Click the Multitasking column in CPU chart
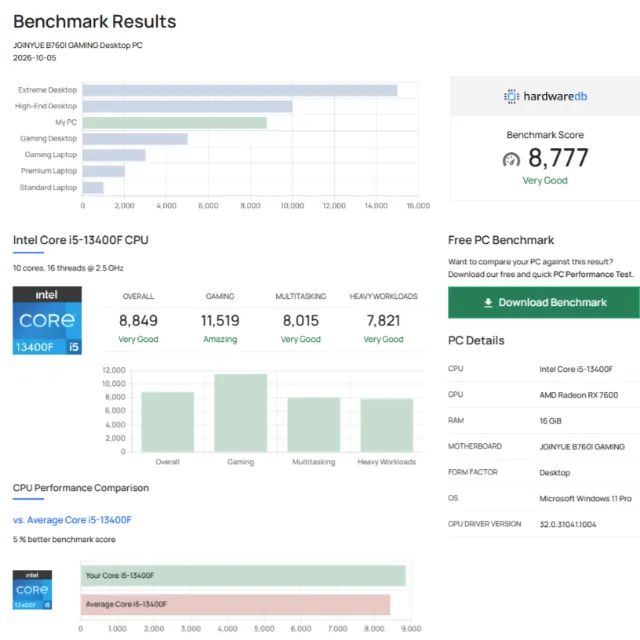 (x=314, y=424)
